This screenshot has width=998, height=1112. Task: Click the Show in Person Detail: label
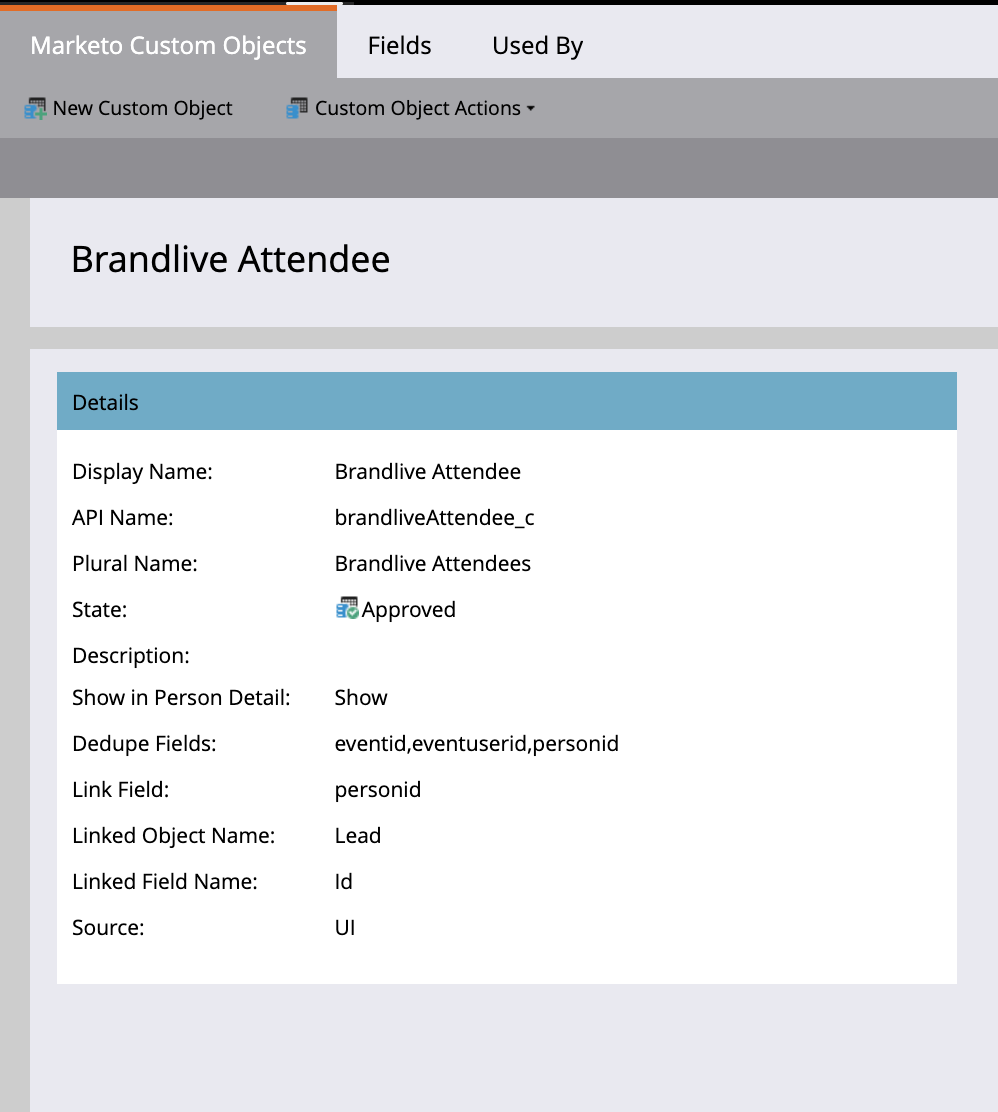point(181,698)
